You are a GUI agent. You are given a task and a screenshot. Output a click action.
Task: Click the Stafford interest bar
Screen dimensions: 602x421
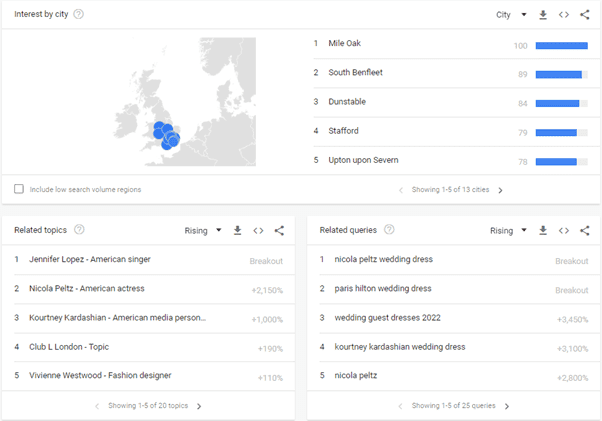(x=562, y=133)
